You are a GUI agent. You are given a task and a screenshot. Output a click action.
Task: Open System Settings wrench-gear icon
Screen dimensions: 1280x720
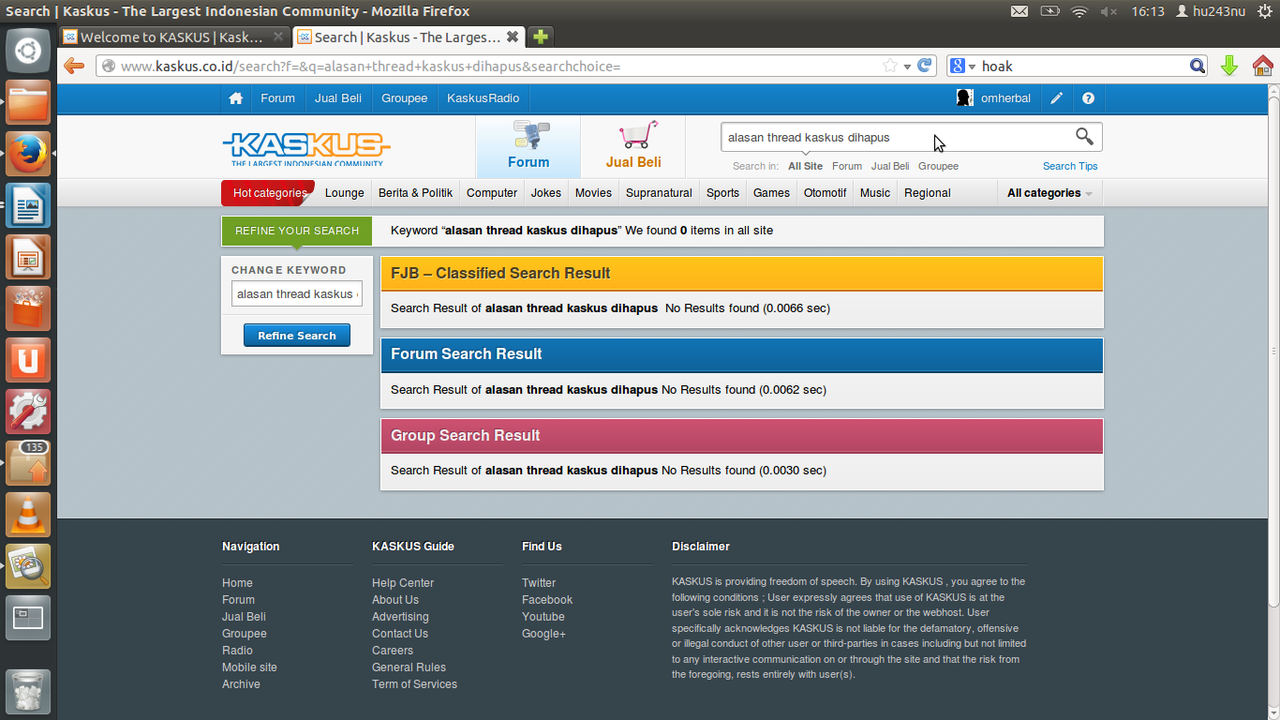coord(28,412)
